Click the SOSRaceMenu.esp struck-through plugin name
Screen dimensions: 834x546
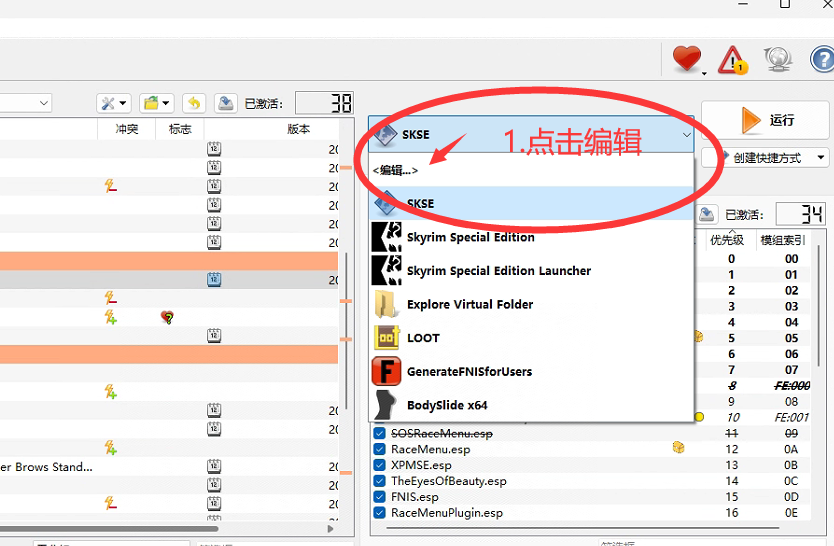click(441, 433)
